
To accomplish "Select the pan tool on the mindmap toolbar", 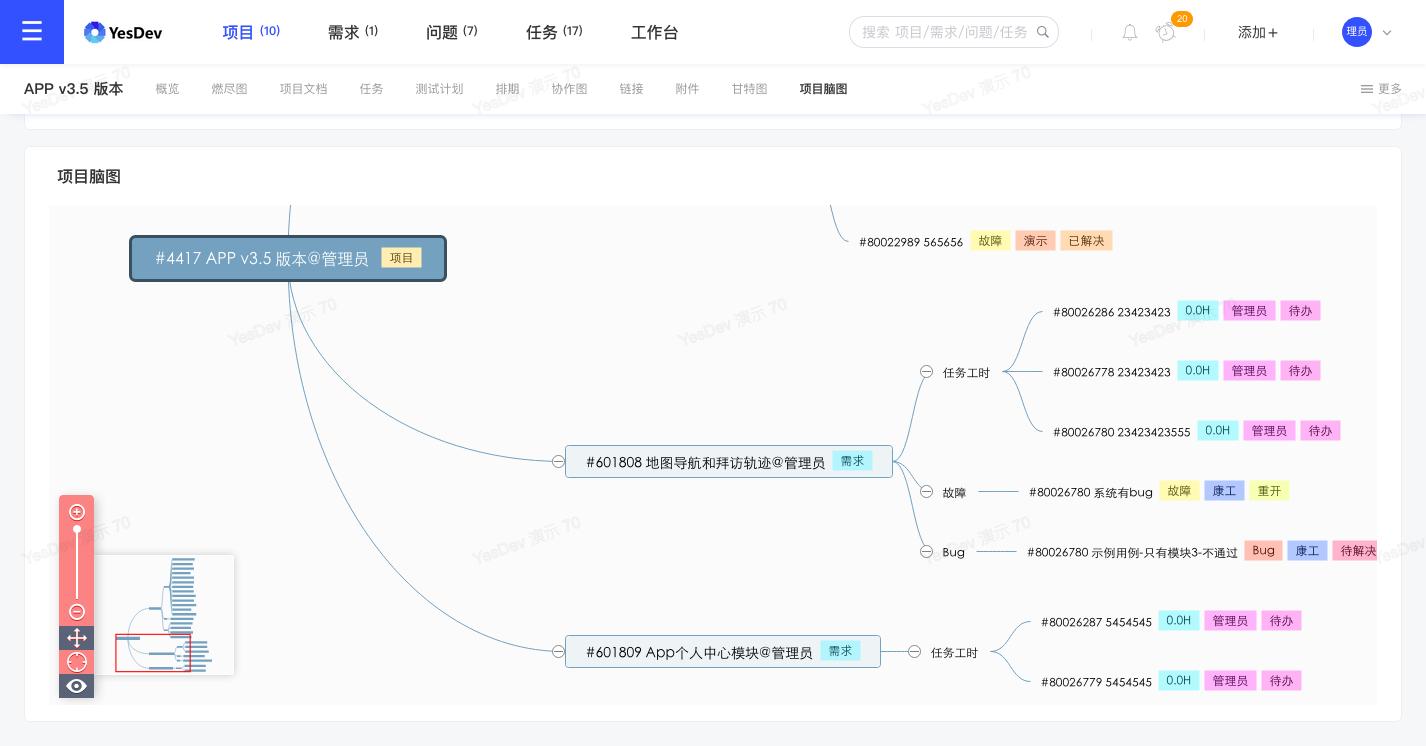I will pyautogui.click(x=77, y=637).
